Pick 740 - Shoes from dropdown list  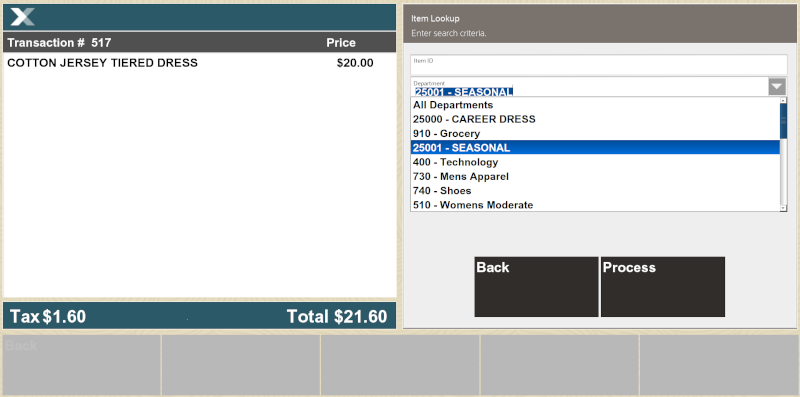(x=595, y=190)
